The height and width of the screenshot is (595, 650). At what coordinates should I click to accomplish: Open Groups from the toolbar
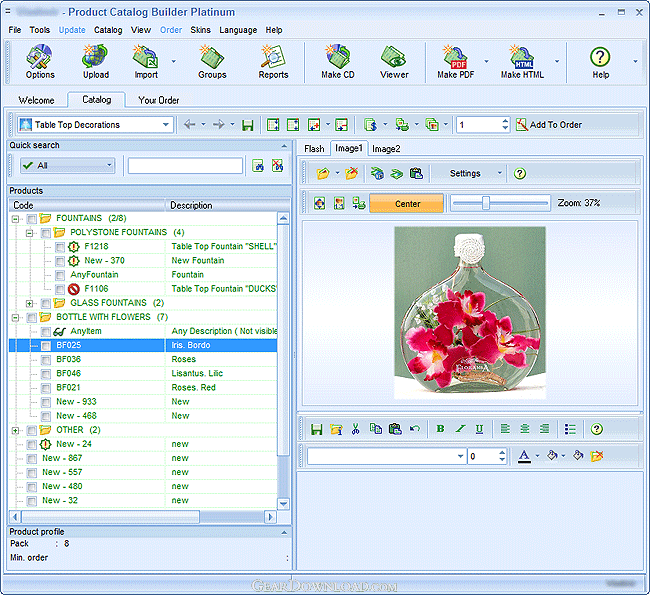tap(212, 62)
